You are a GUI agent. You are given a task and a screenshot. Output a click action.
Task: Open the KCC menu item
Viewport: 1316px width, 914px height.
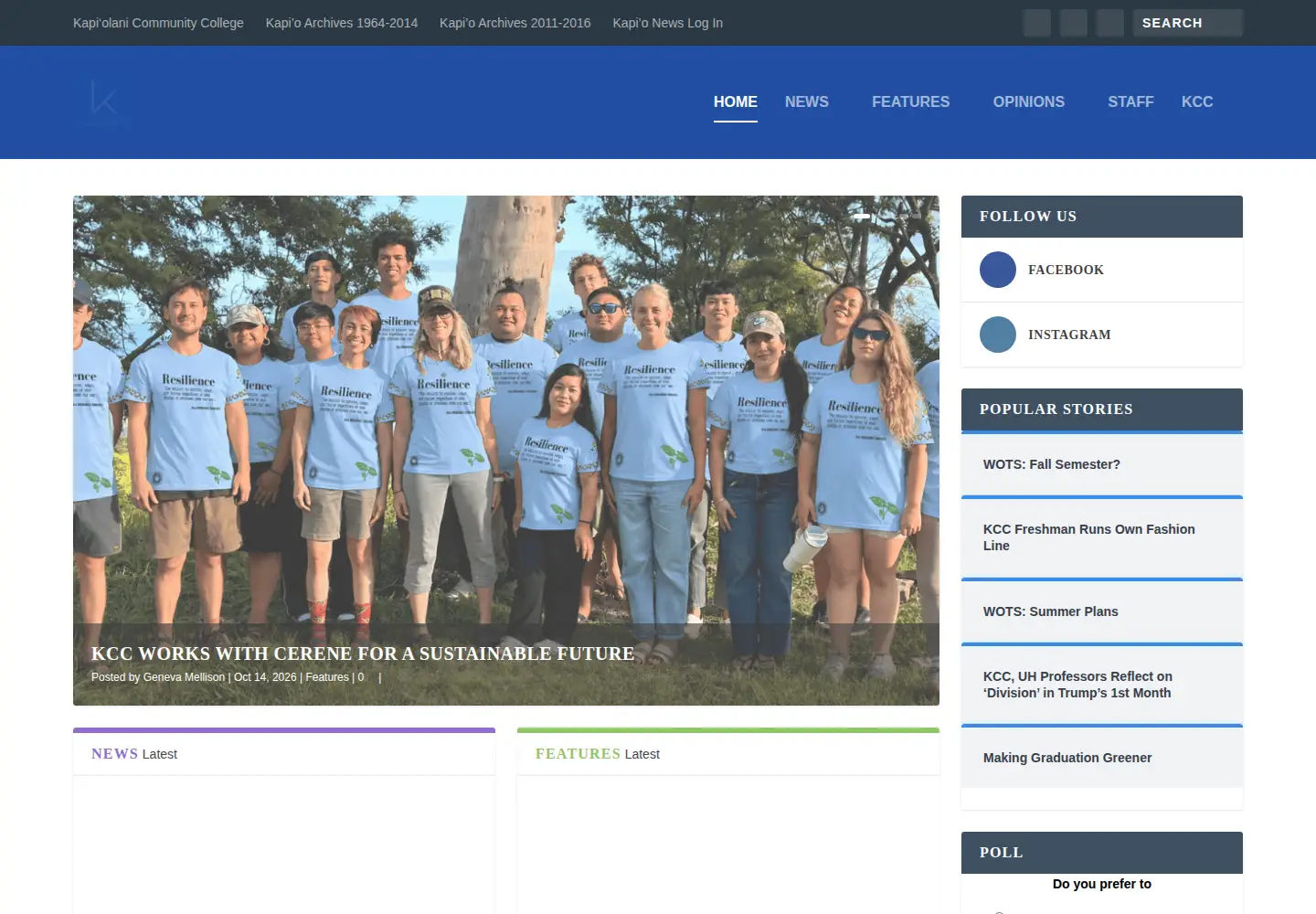pos(1197,101)
